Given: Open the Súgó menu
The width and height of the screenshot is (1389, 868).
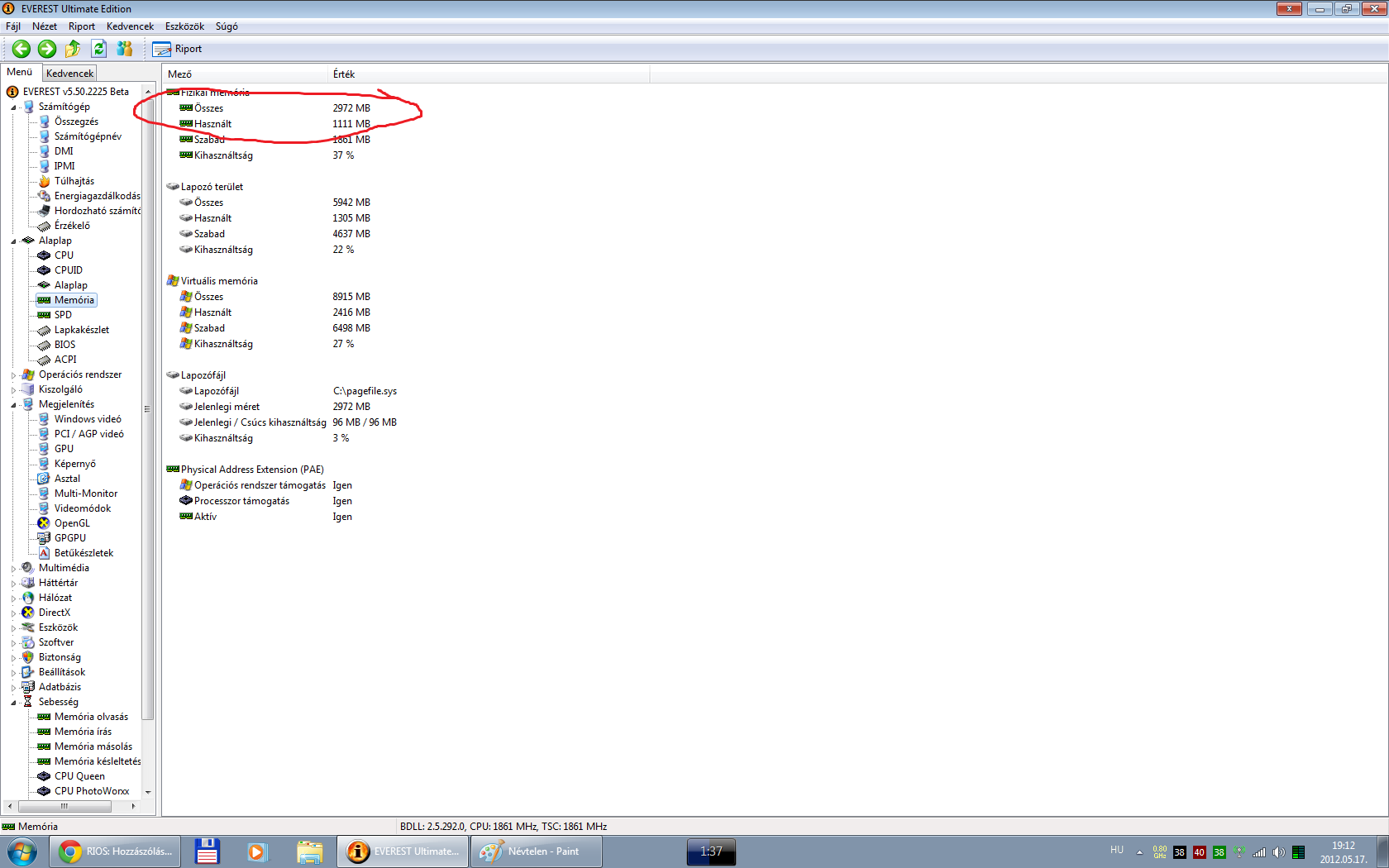Looking at the screenshot, I should pyautogui.click(x=227, y=26).
